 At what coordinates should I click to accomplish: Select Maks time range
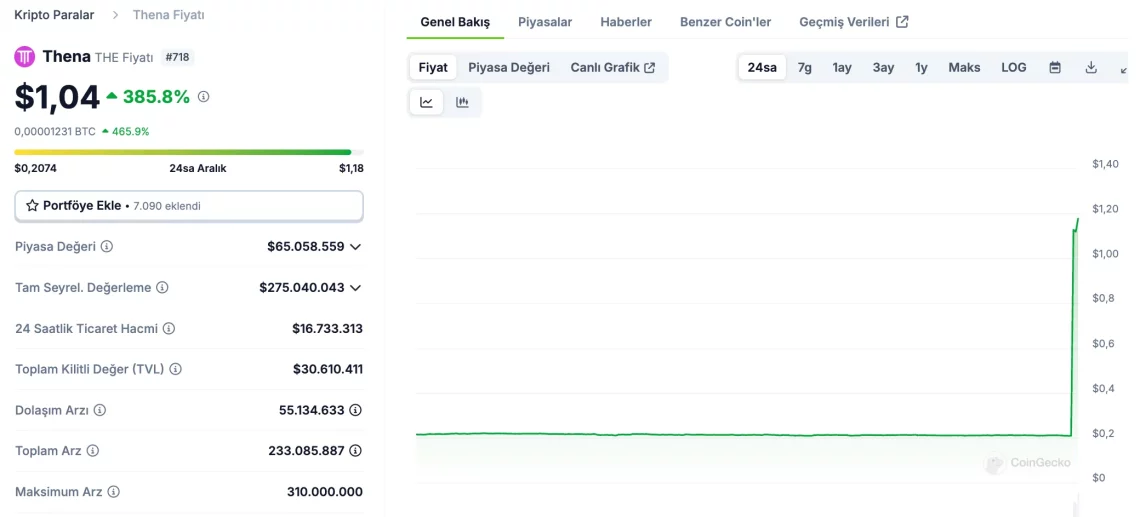[964, 68]
